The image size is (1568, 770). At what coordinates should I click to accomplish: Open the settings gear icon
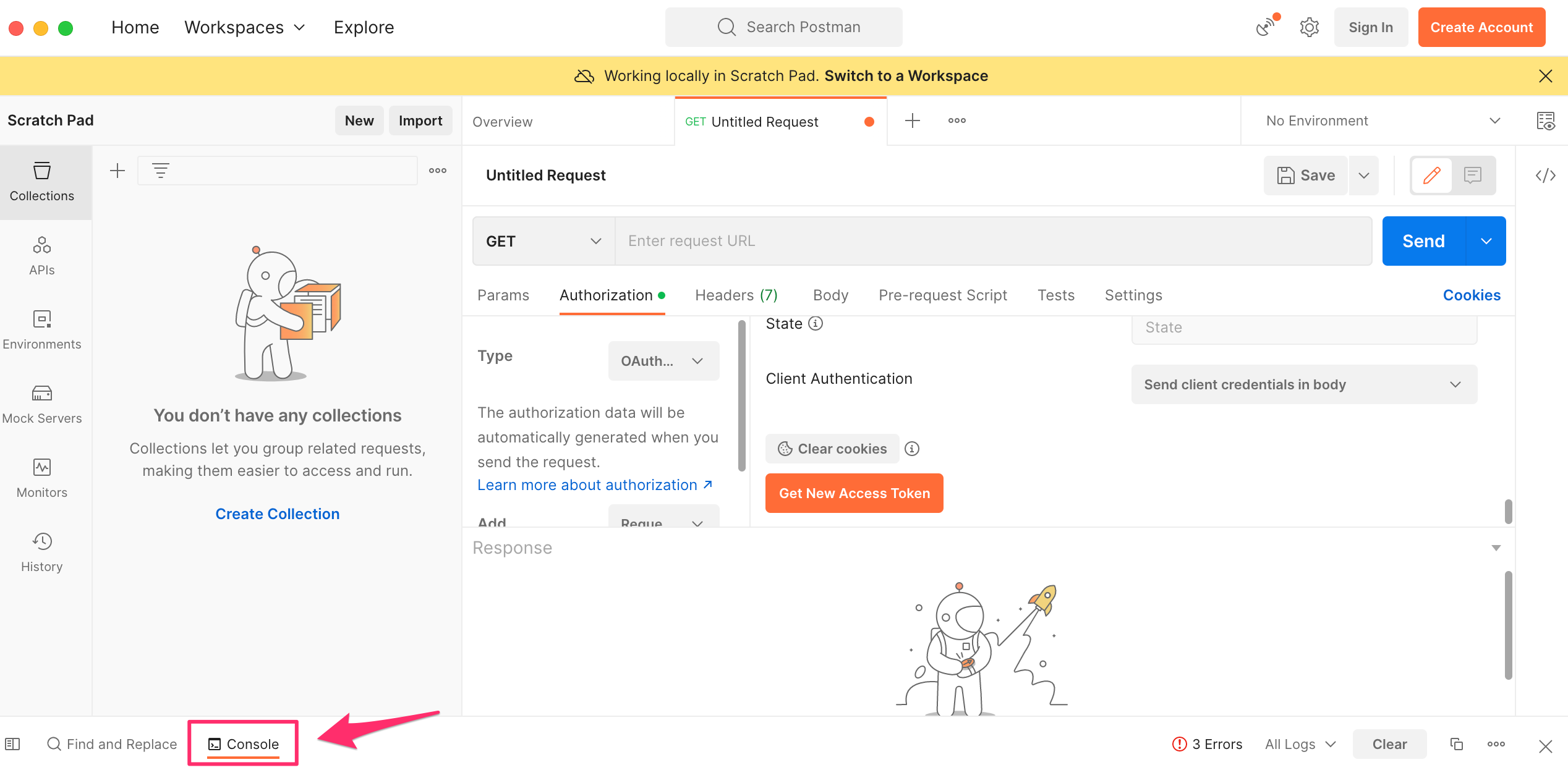tap(1310, 27)
